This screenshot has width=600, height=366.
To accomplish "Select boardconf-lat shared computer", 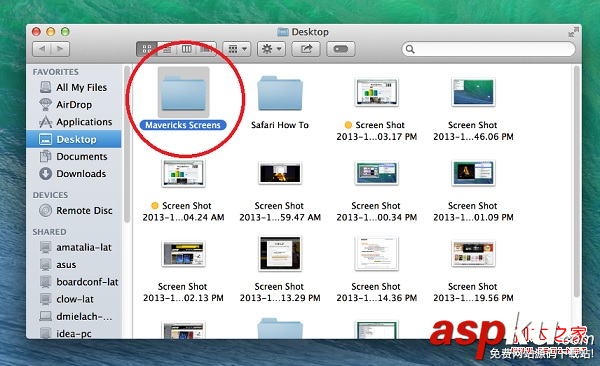I will [x=74, y=282].
